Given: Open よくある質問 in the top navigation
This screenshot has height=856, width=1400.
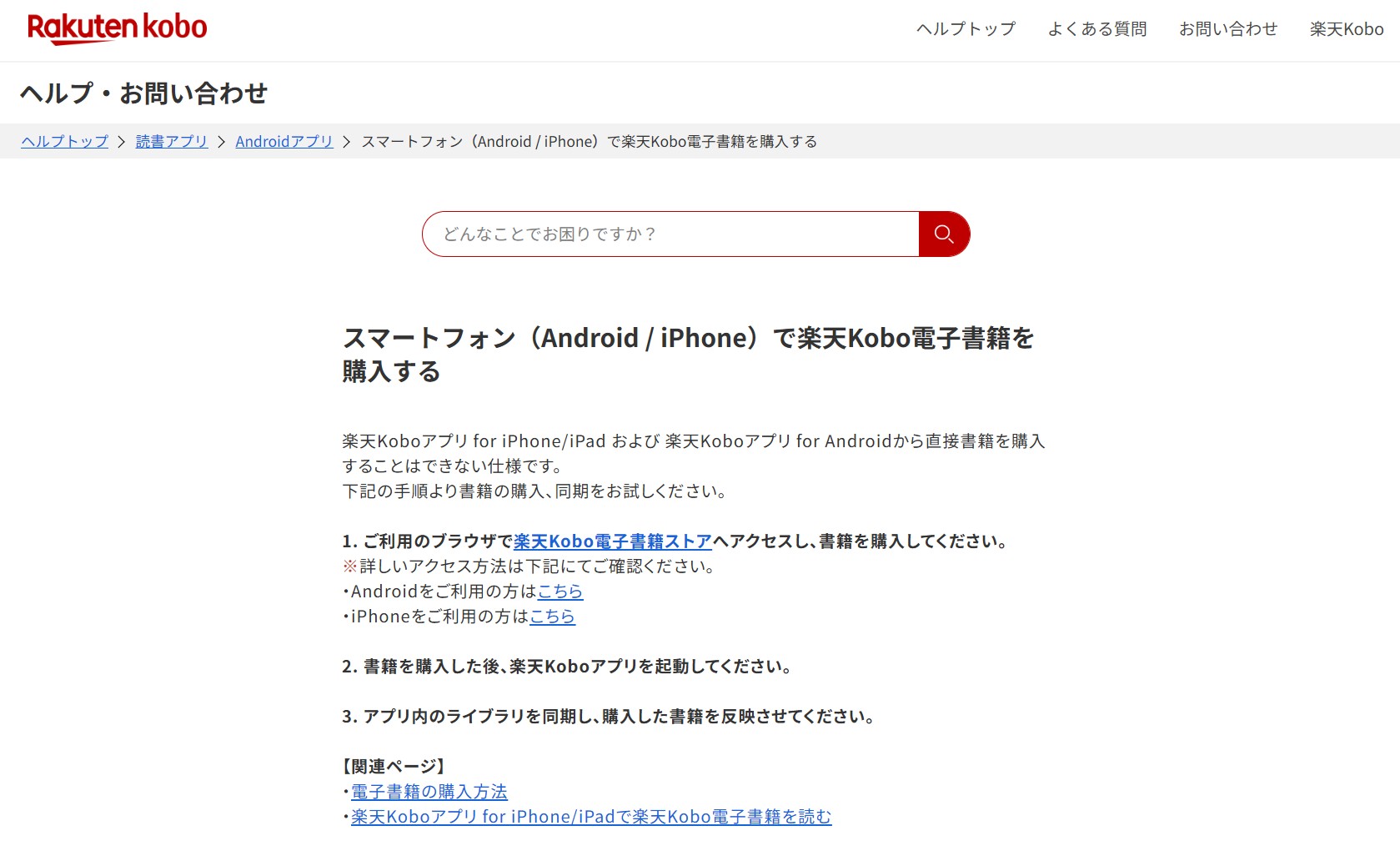Looking at the screenshot, I should 1096,29.
